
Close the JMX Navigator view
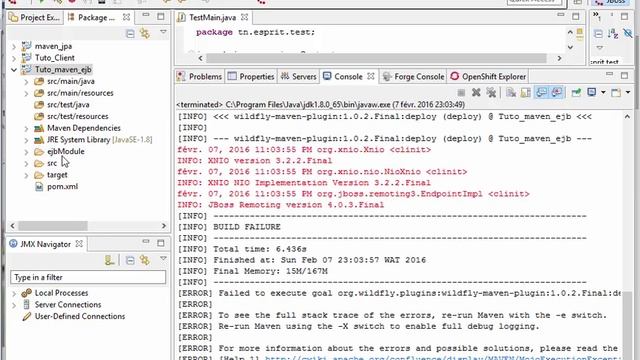click(x=79, y=244)
